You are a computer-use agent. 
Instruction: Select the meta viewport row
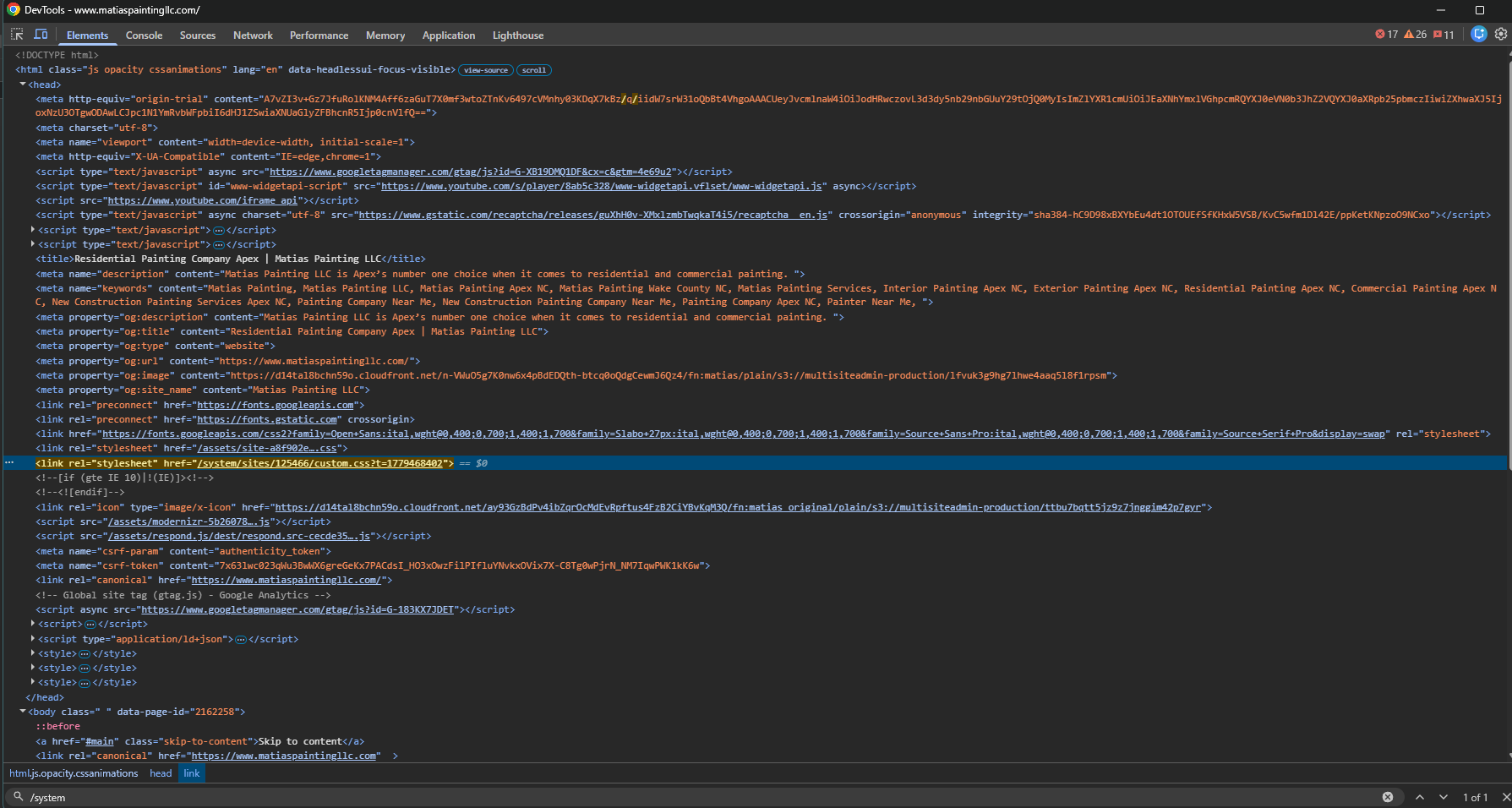point(225,142)
